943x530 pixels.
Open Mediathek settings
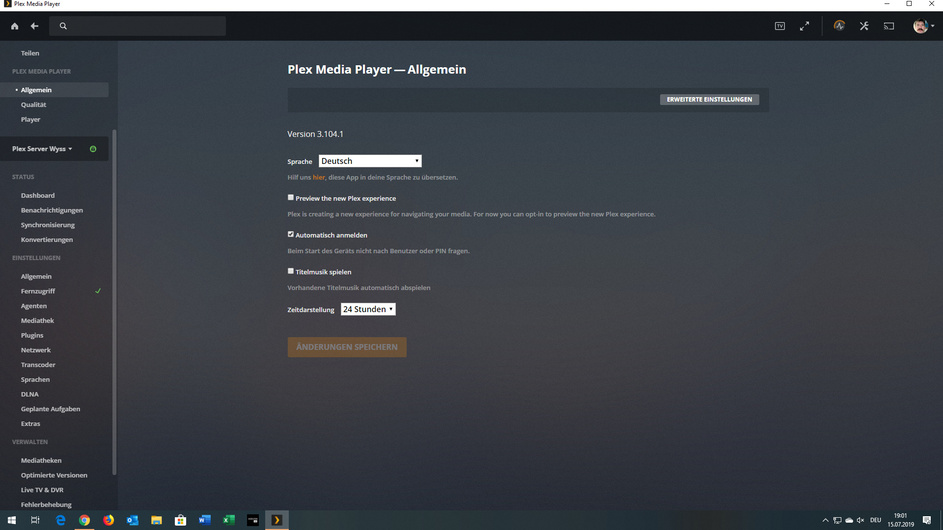click(x=37, y=321)
